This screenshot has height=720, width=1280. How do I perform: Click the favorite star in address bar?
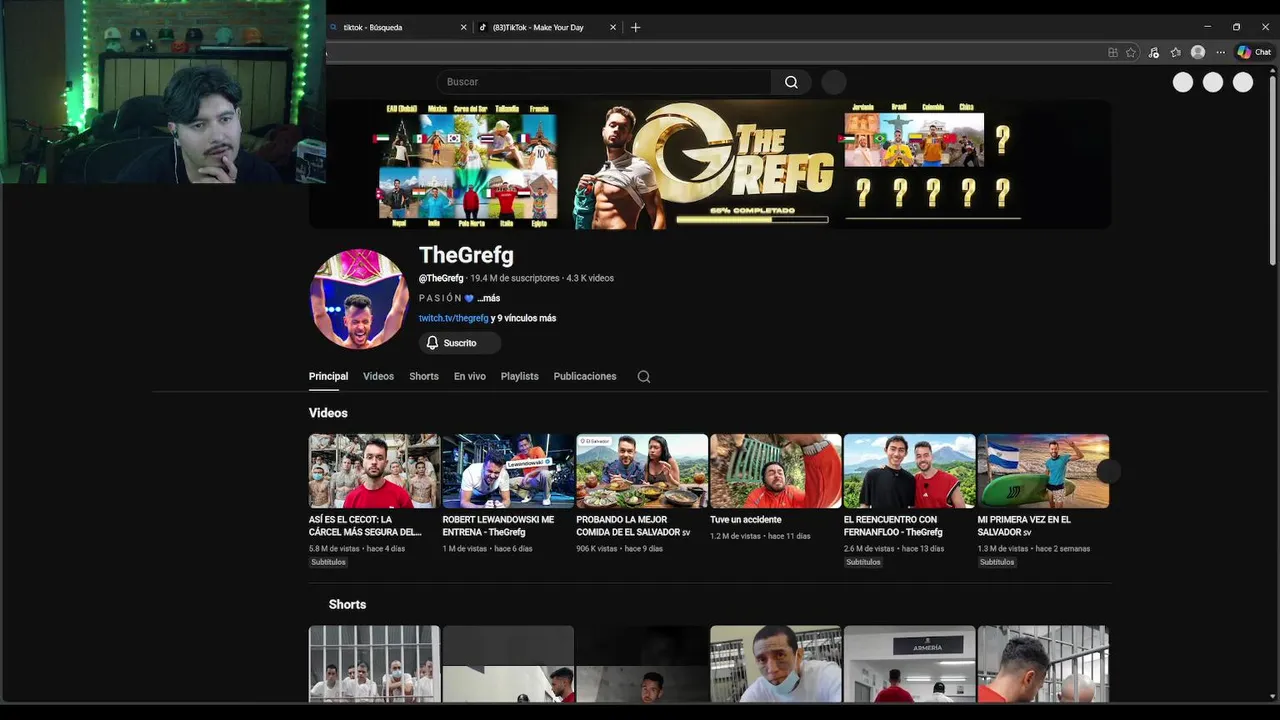pos(1131,52)
